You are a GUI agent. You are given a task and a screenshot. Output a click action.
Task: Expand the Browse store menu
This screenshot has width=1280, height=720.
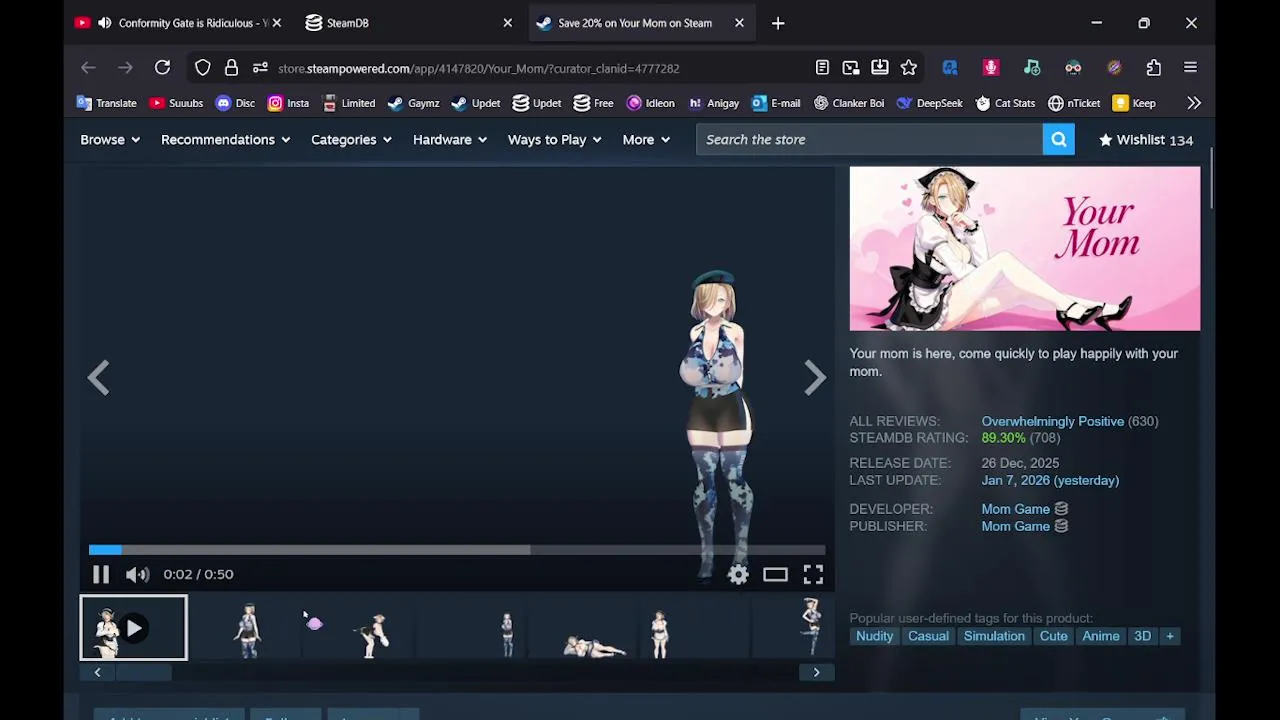click(x=110, y=140)
